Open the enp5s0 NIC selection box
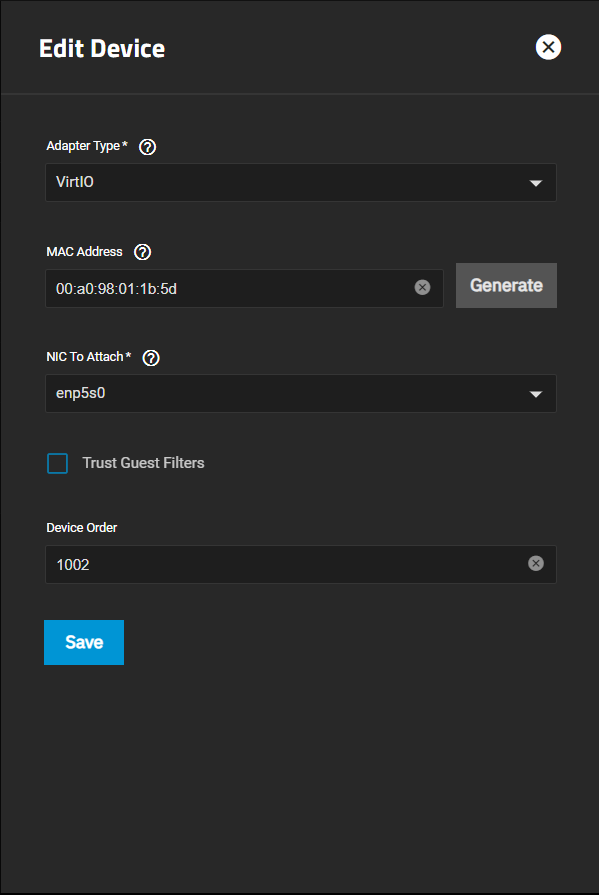This screenshot has width=599, height=895. [301, 393]
